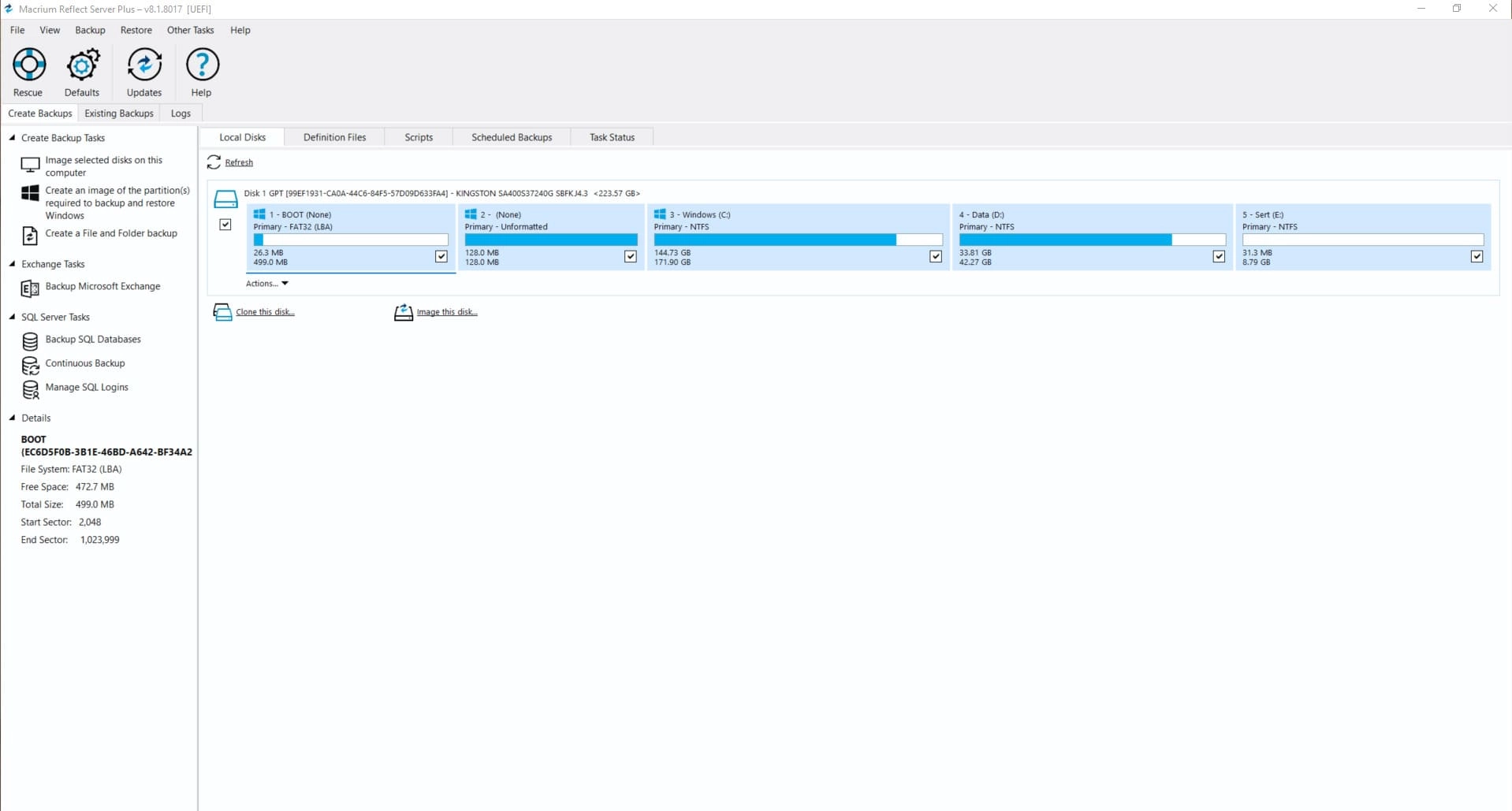Open the Defaults settings icon
The image size is (1512, 811).
click(82, 65)
